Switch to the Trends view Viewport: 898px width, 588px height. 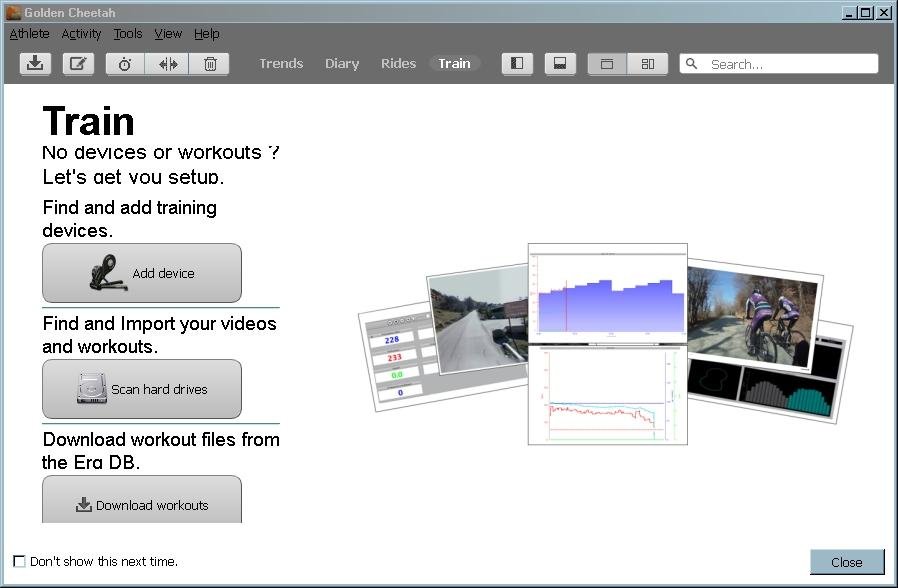click(x=281, y=64)
